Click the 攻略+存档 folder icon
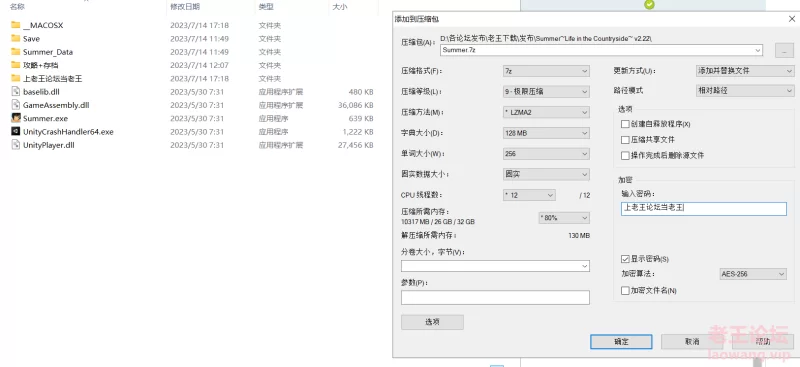 click(15, 65)
